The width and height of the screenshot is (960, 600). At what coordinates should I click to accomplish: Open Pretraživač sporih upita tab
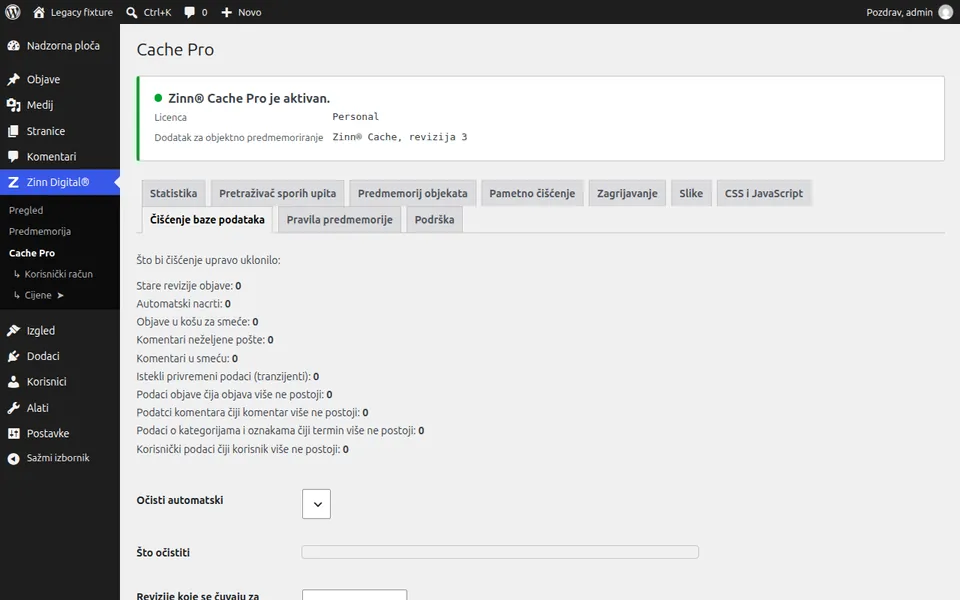[277, 193]
